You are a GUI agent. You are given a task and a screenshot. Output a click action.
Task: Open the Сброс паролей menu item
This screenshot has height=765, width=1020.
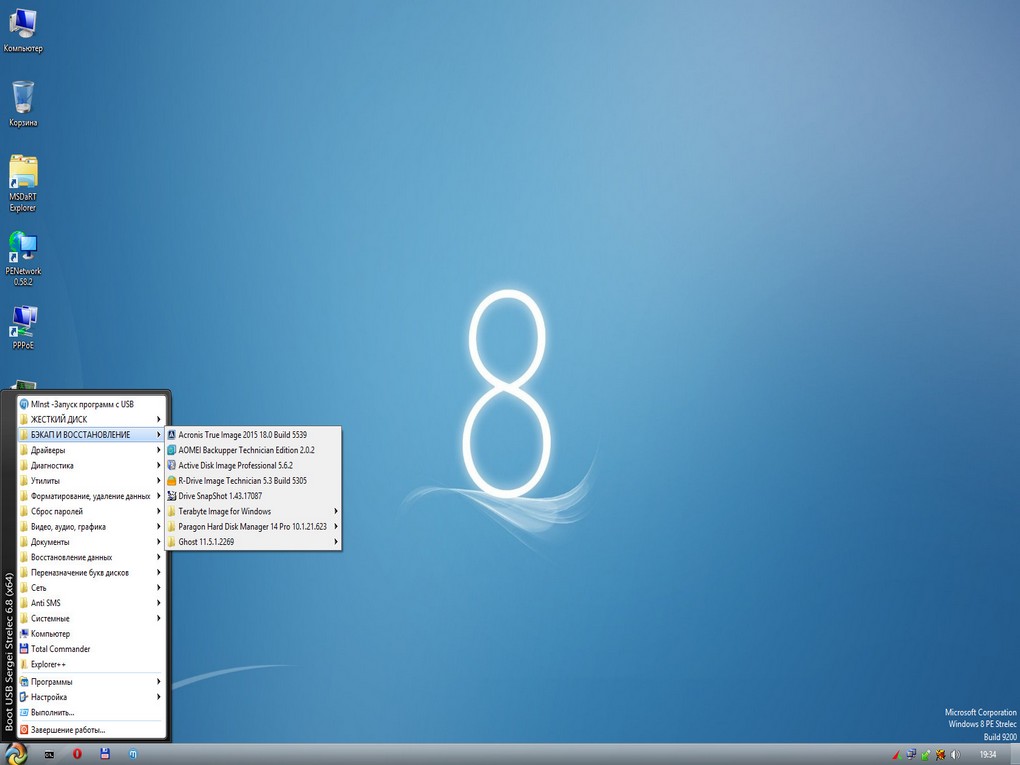(x=91, y=511)
